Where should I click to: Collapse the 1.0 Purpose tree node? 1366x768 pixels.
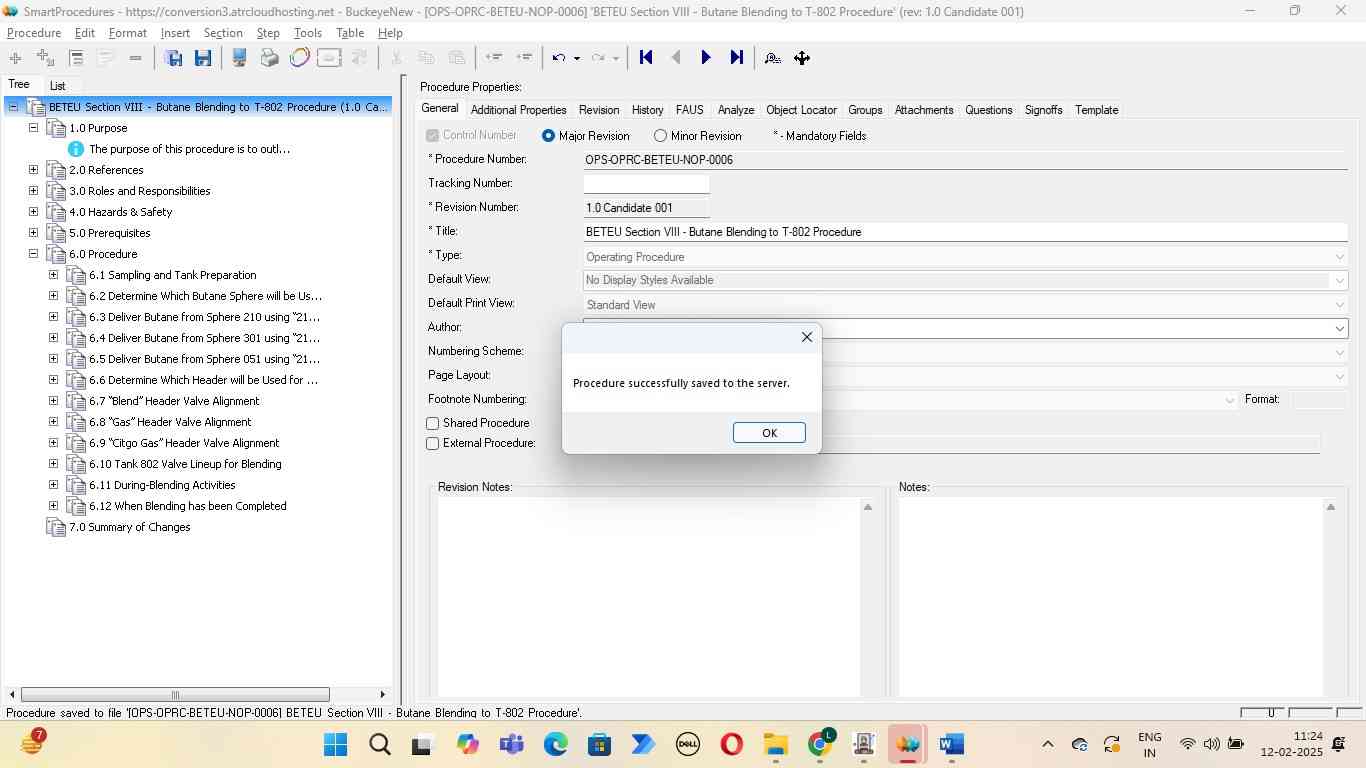click(x=33, y=128)
